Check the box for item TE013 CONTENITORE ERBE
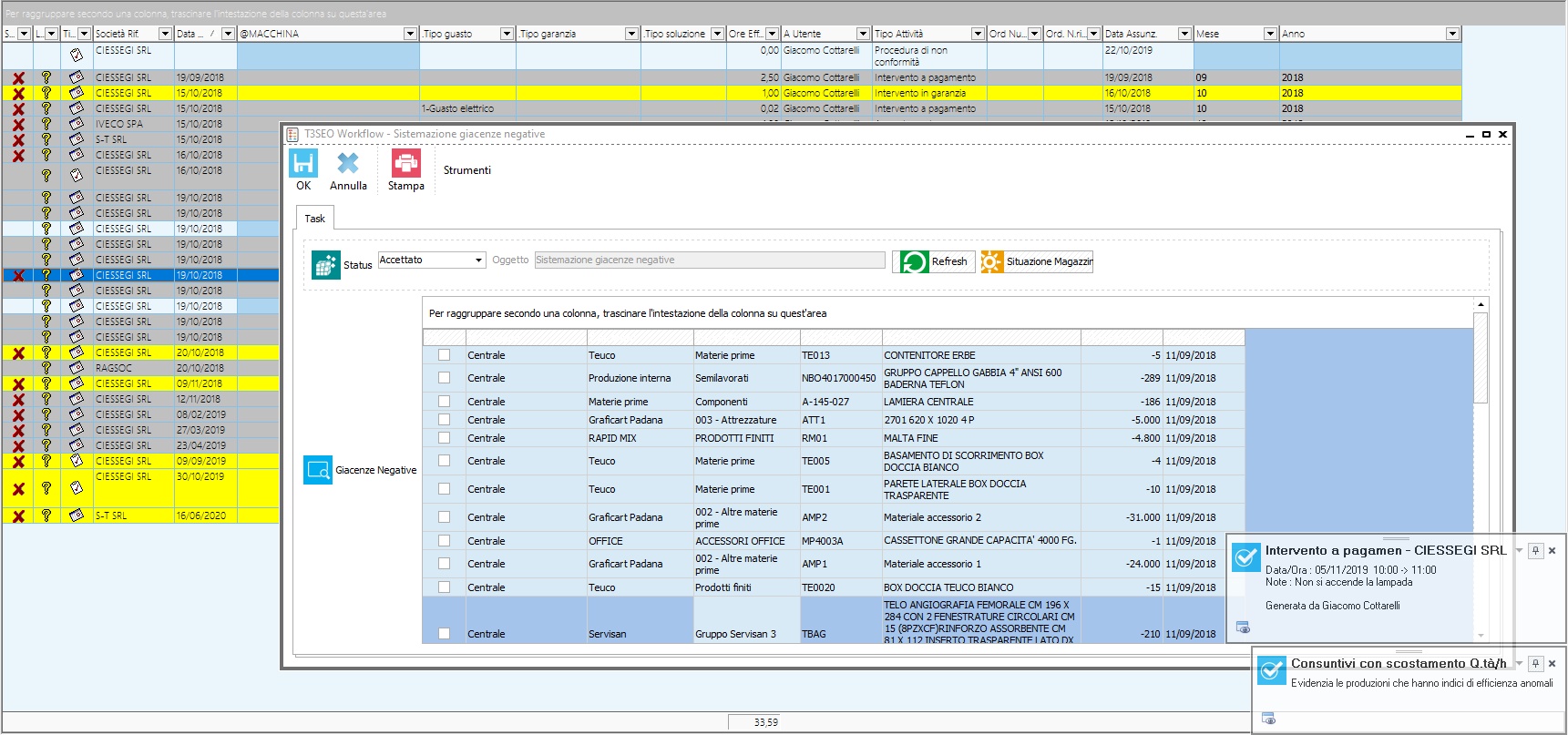 (x=444, y=355)
